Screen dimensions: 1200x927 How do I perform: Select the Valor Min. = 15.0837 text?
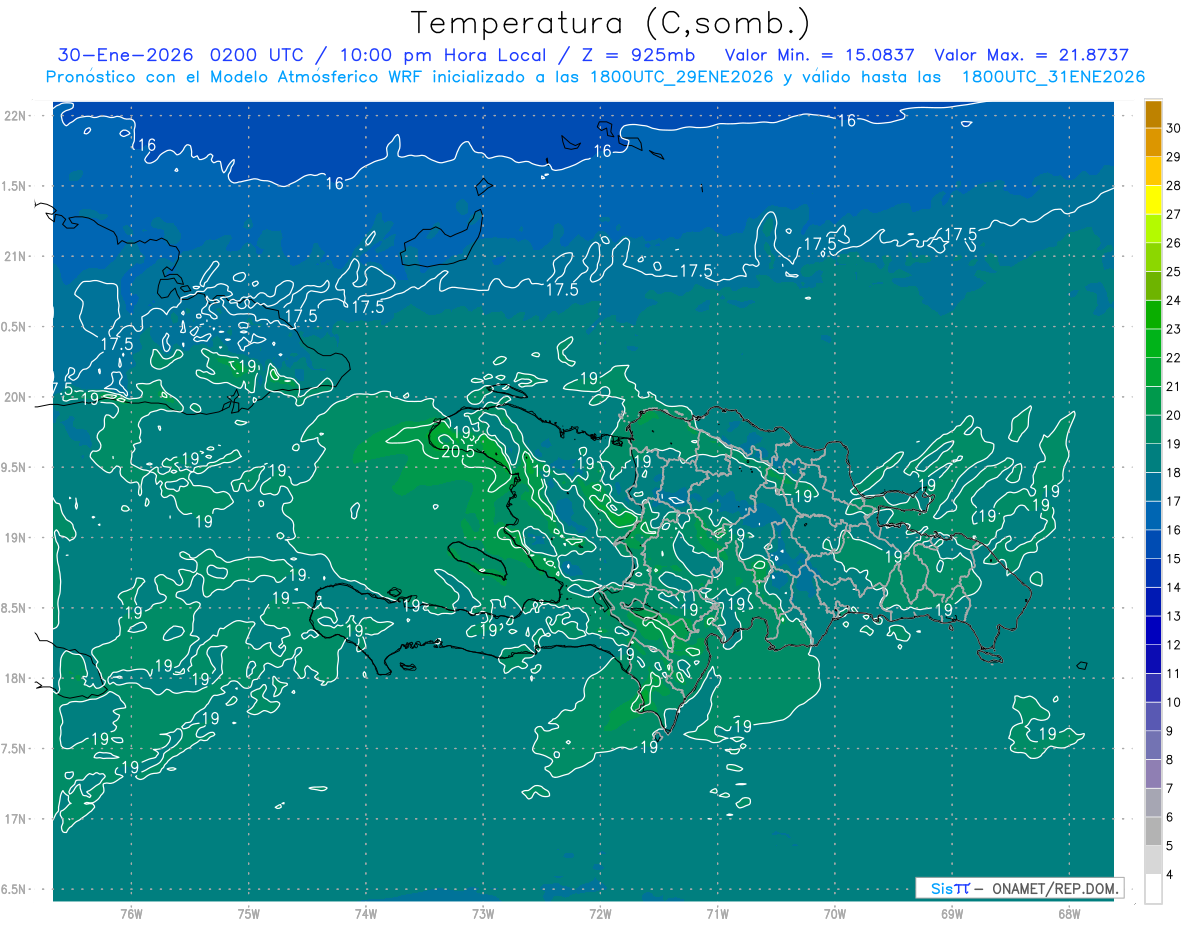coord(816,55)
